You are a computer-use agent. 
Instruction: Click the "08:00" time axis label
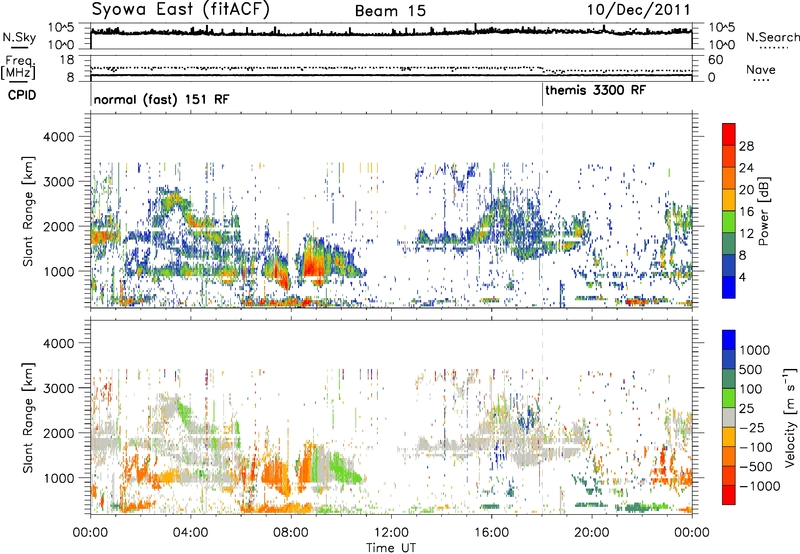pyautogui.click(x=291, y=533)
